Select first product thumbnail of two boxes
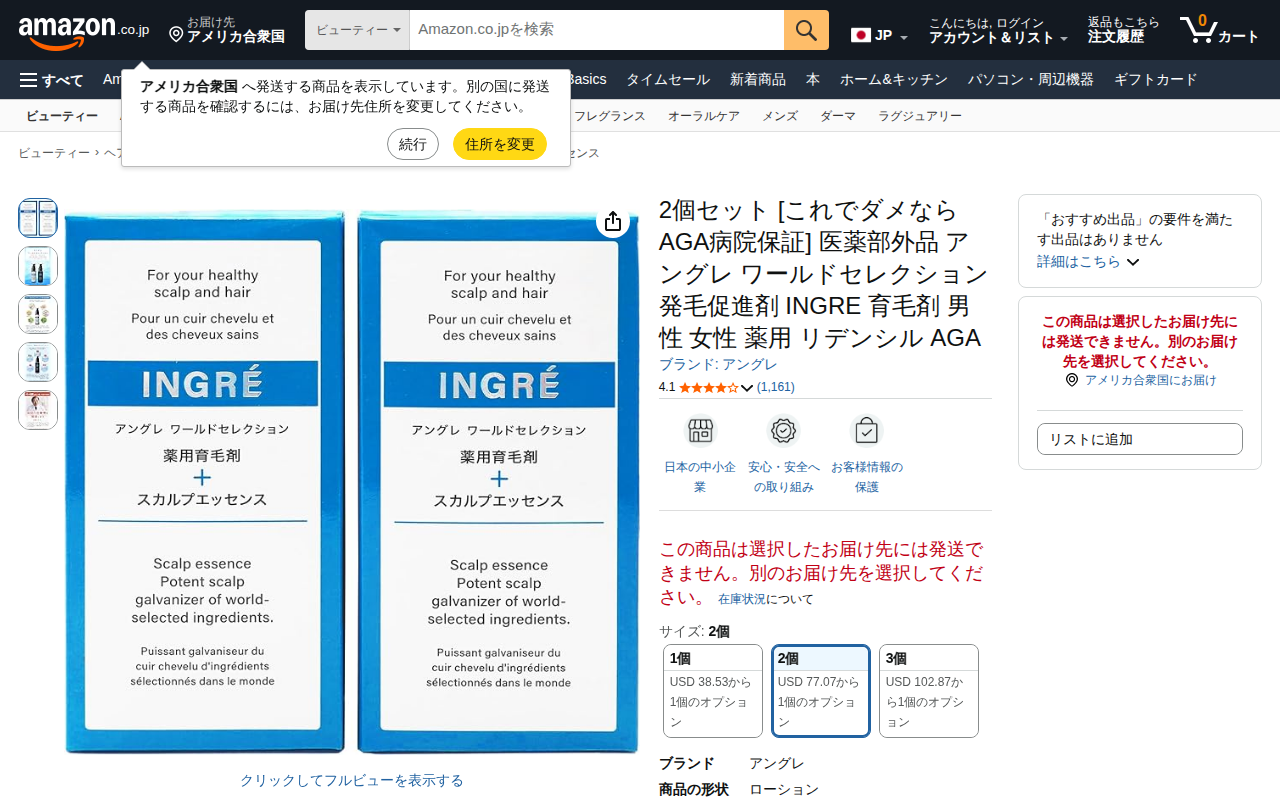The height and width of the screenshot is (800, 1280). point(38,218)
